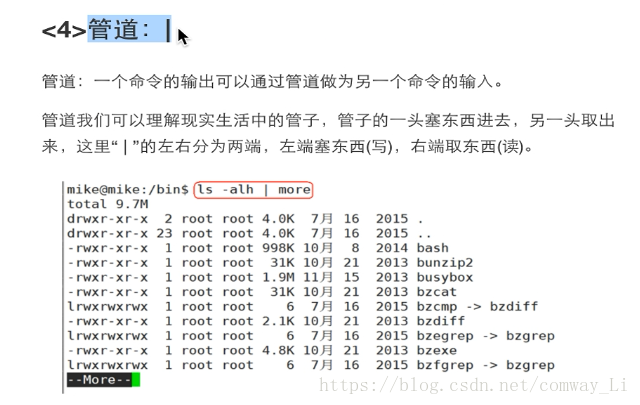The image size is (640, 405).
Task: Click the command 'ls -alh | more'
Action: (x=254, y=189)
